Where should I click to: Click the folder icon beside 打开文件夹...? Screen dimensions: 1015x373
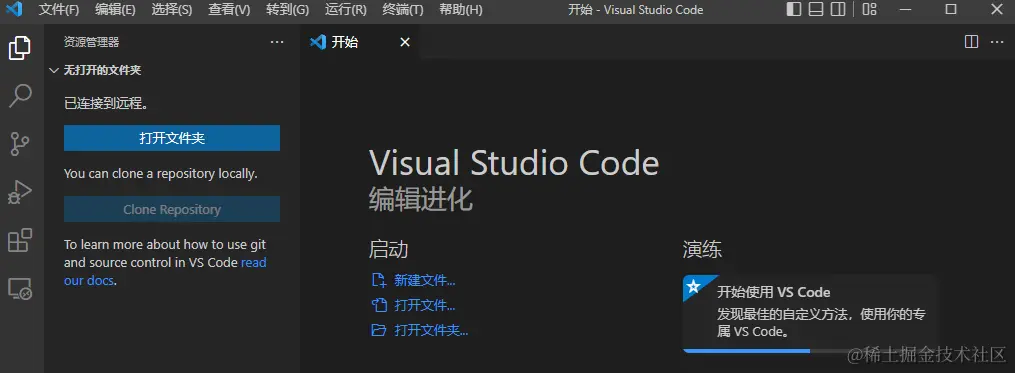(x=378, y=330)
